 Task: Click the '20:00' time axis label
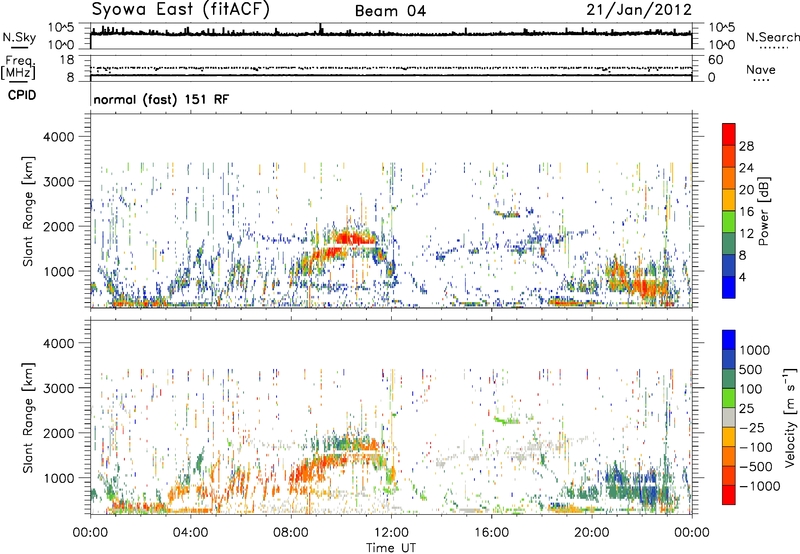tap(591, 533)
